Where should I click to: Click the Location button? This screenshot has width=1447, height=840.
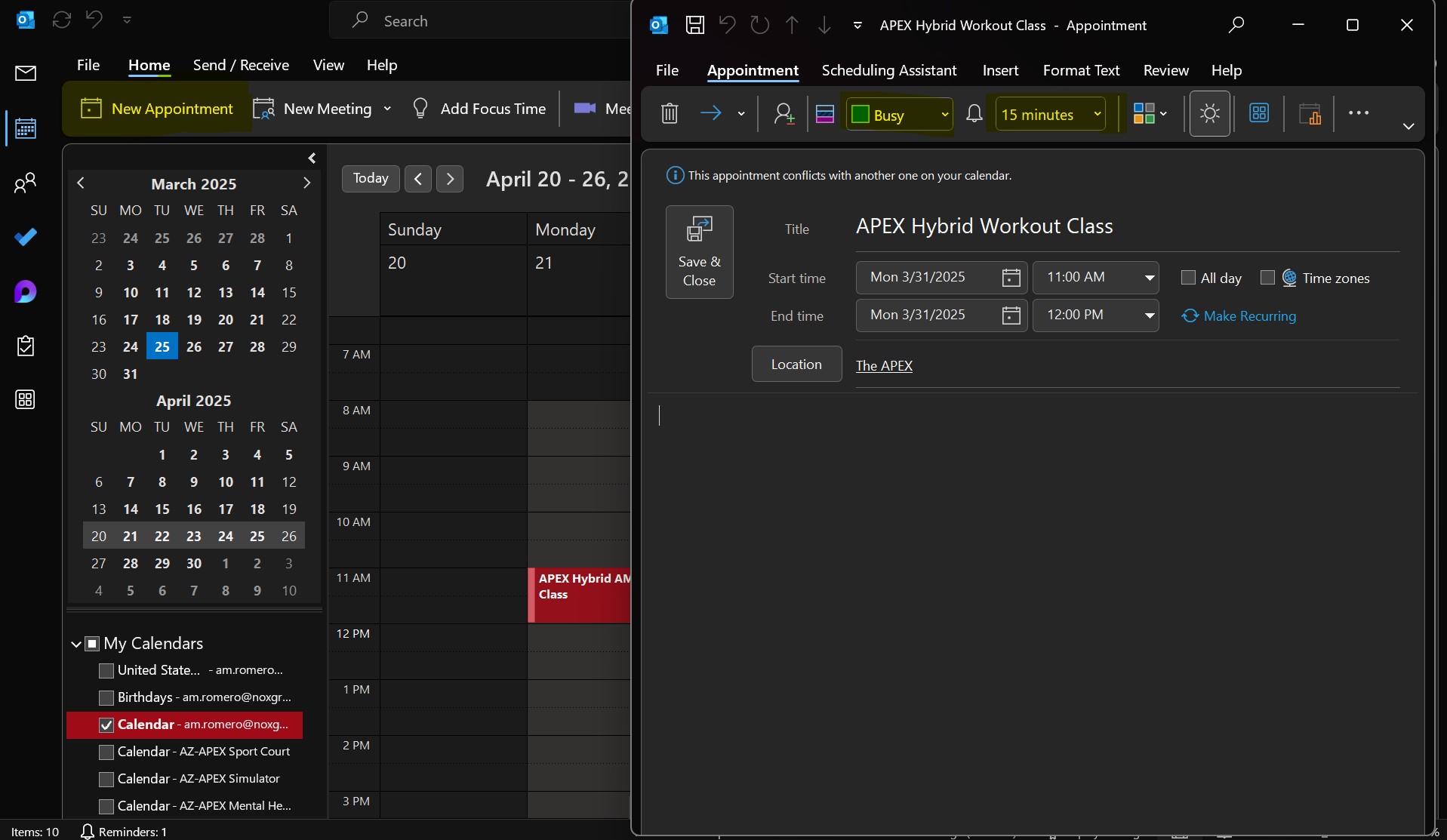(796, 364)
